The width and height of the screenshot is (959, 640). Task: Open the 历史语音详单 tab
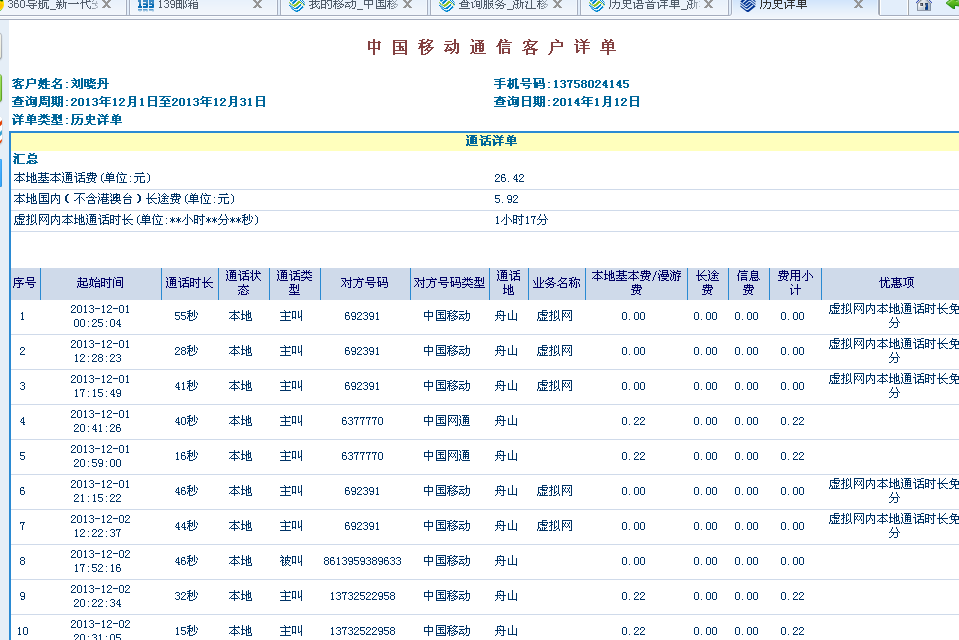[640, 5]
